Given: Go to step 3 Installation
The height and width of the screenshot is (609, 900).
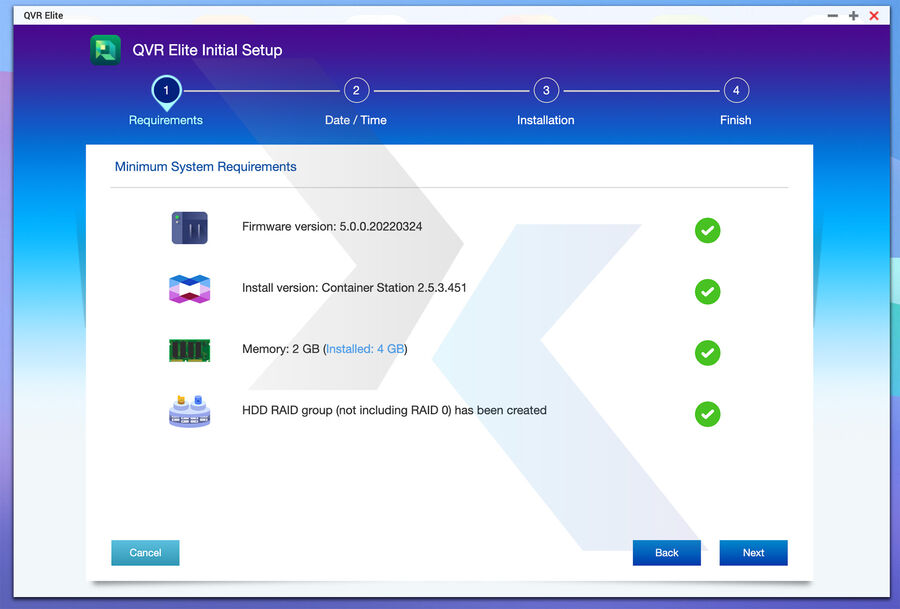Looking at the screenshot, I should [x=546, y=91].
